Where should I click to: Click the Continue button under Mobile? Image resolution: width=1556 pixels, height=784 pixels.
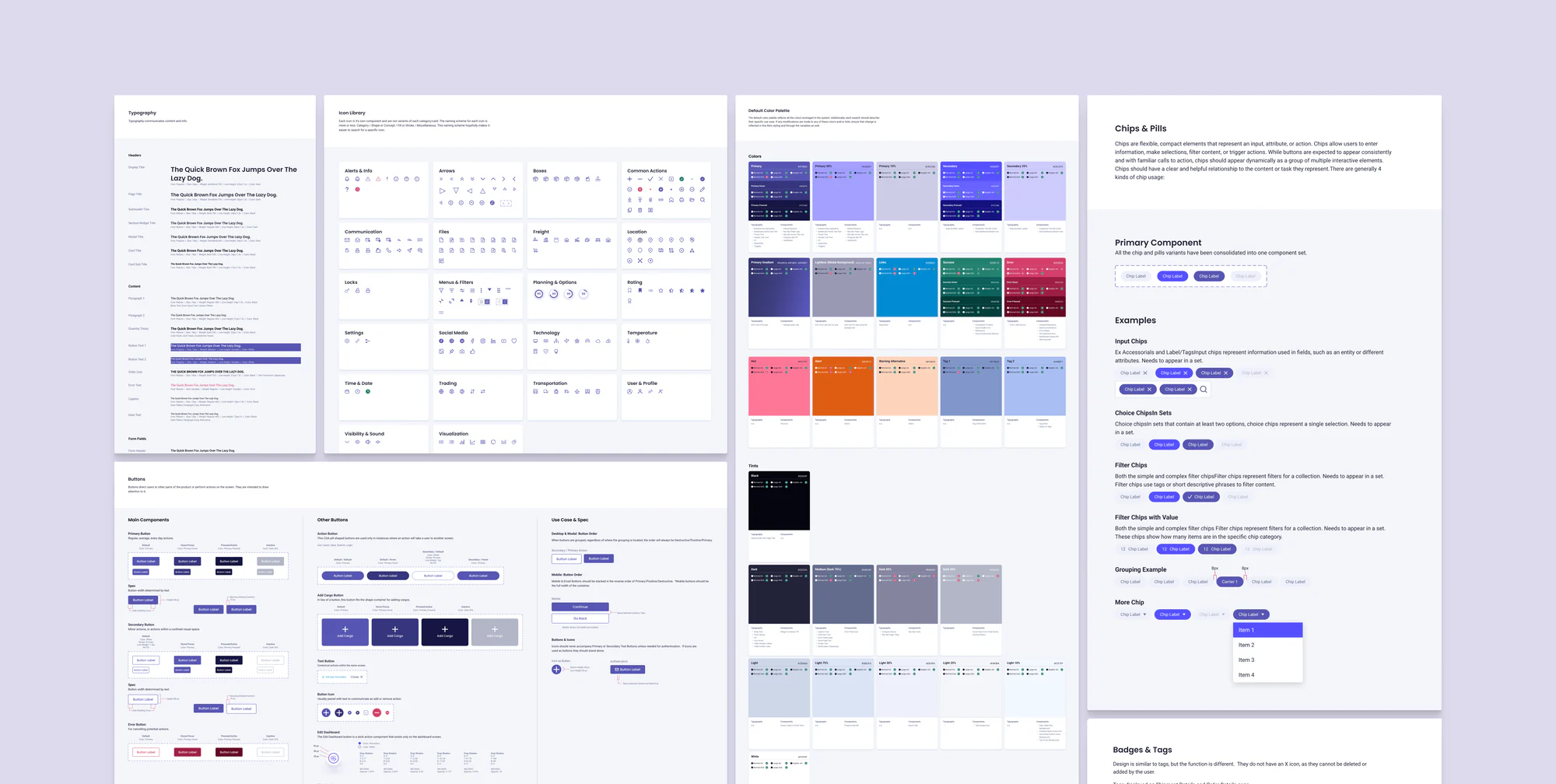click(x=580, y=607)
